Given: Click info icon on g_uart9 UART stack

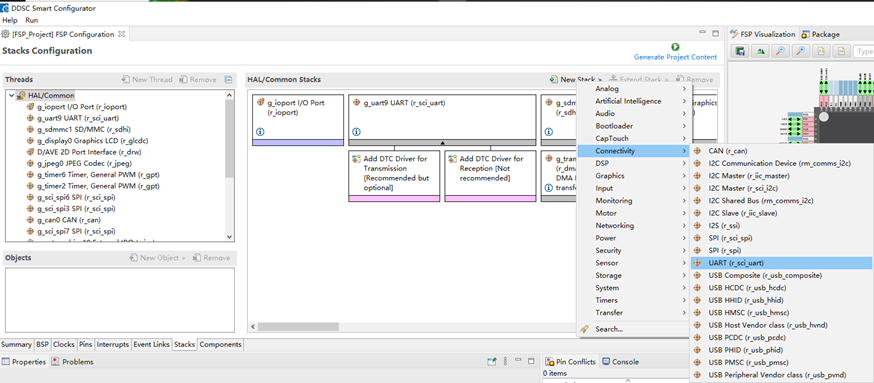Looking at the screenshot, I should (356, 132).
